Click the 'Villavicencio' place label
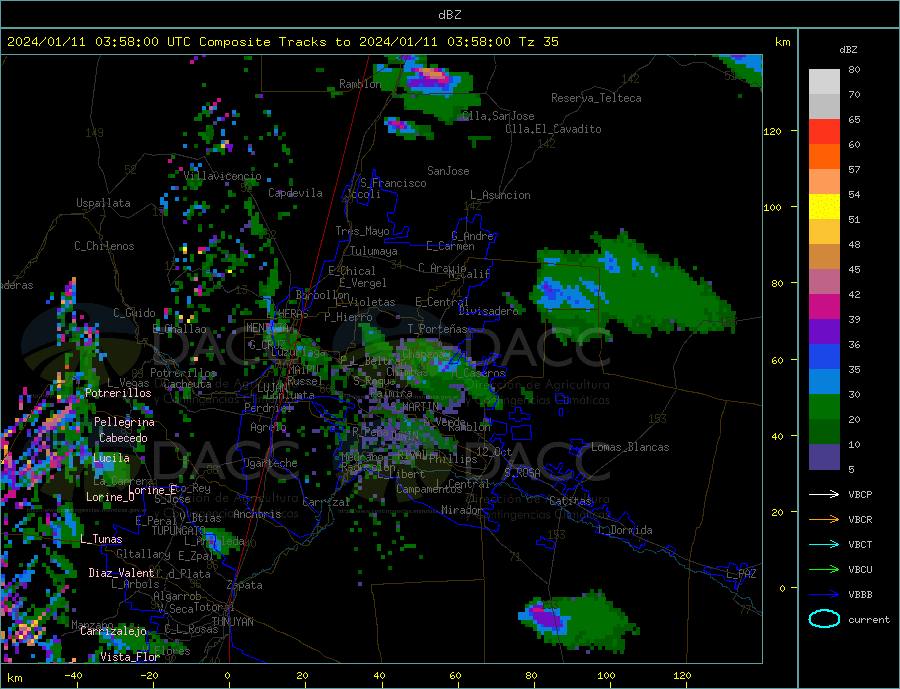 click(x=222, y=176)
